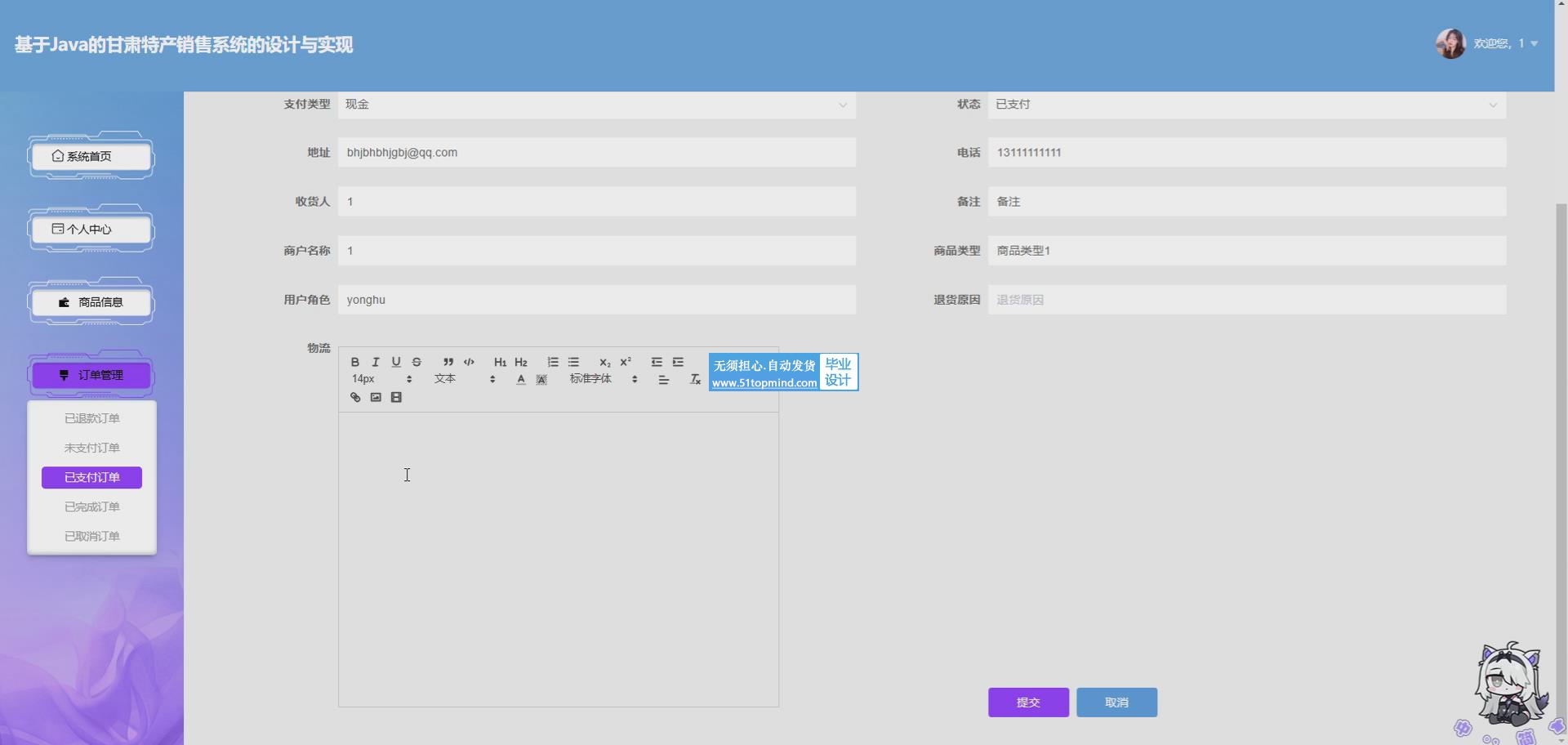The height and width of the screenshot is (745, 1568).
Task: Insert a hyperlink in the editor
Action: [x=355, y=398]
